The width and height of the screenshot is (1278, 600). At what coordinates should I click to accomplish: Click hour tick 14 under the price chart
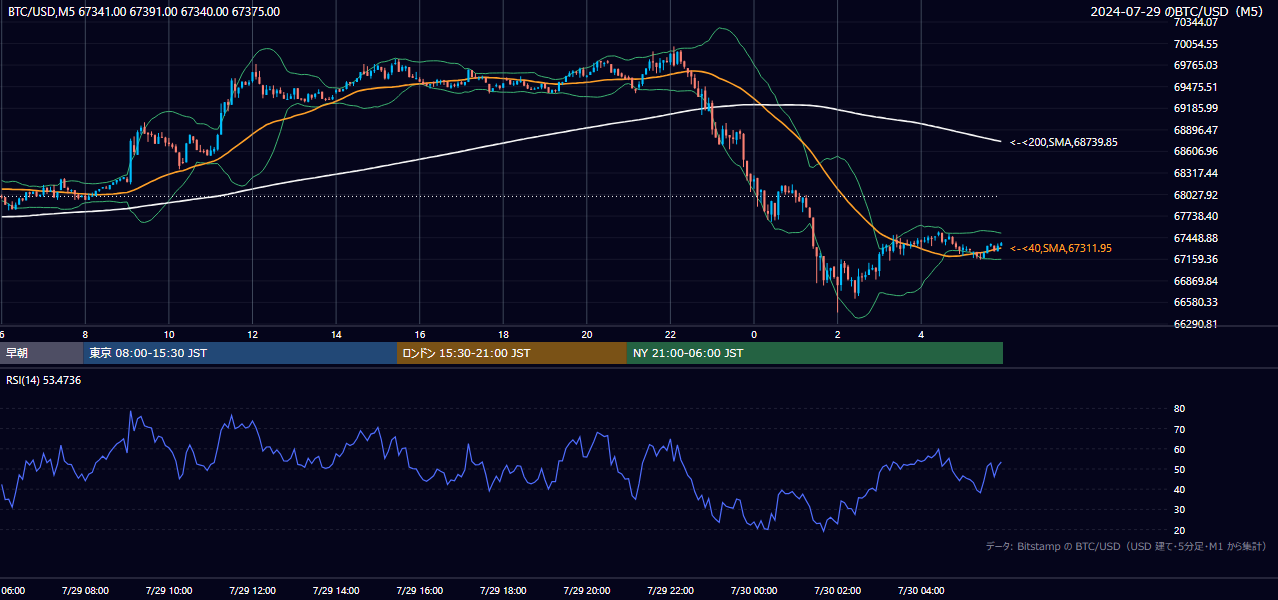click(x=336, y=335)
